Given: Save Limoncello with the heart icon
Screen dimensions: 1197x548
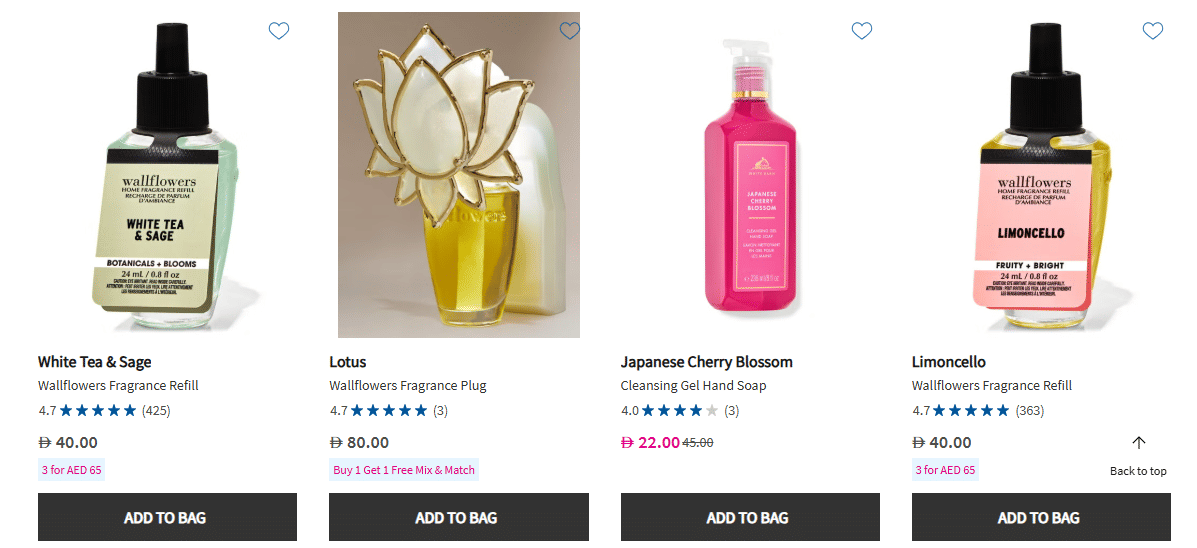Looking at the screenshot, I should pyautogui.click(x=1153, y=31).
